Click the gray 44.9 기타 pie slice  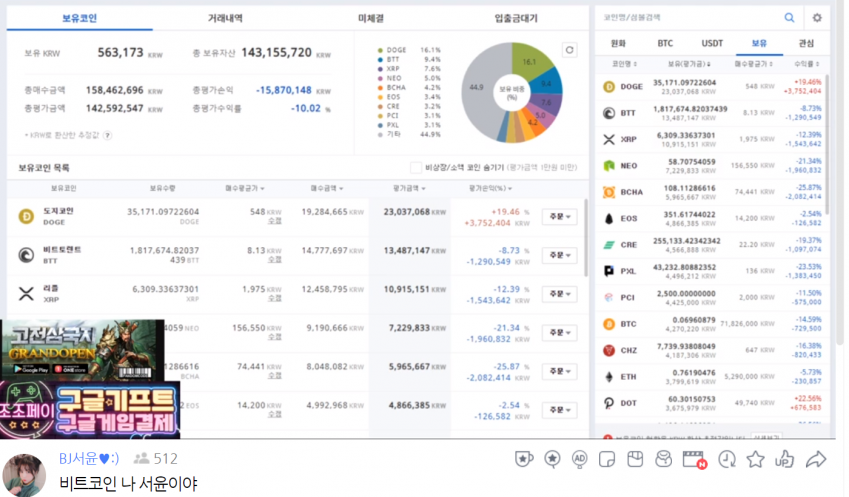point(476,87)
